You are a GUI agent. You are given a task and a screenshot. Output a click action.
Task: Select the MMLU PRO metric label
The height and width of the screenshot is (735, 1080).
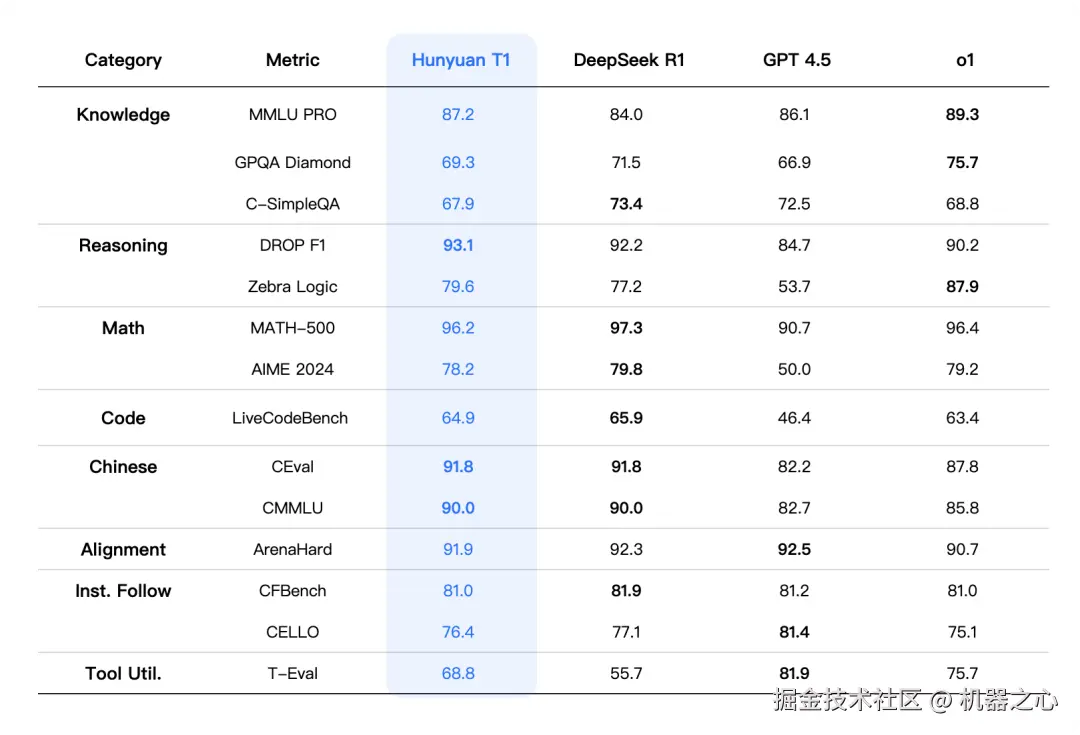tap(293, 114)
